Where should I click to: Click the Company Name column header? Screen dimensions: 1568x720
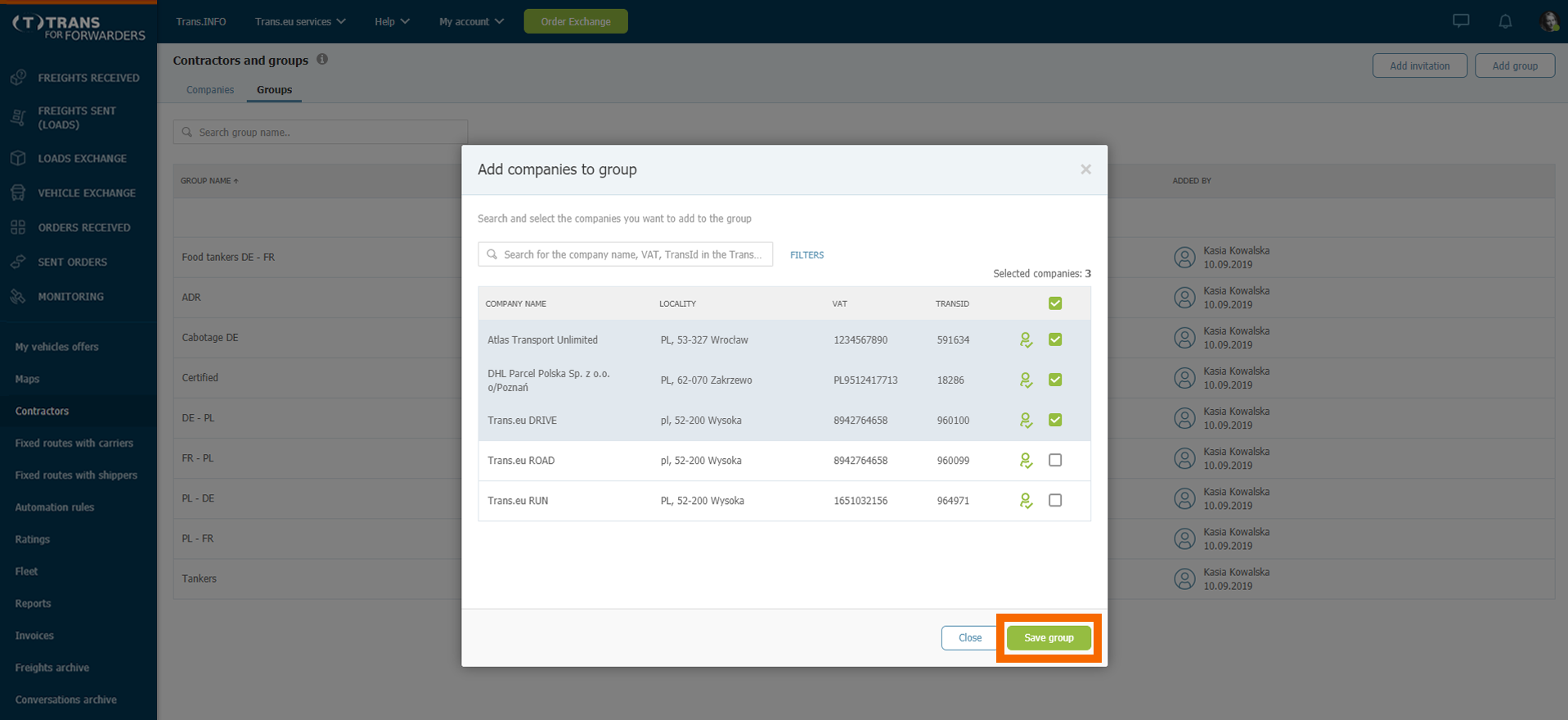pyautogui.click(x=515, y=304)
